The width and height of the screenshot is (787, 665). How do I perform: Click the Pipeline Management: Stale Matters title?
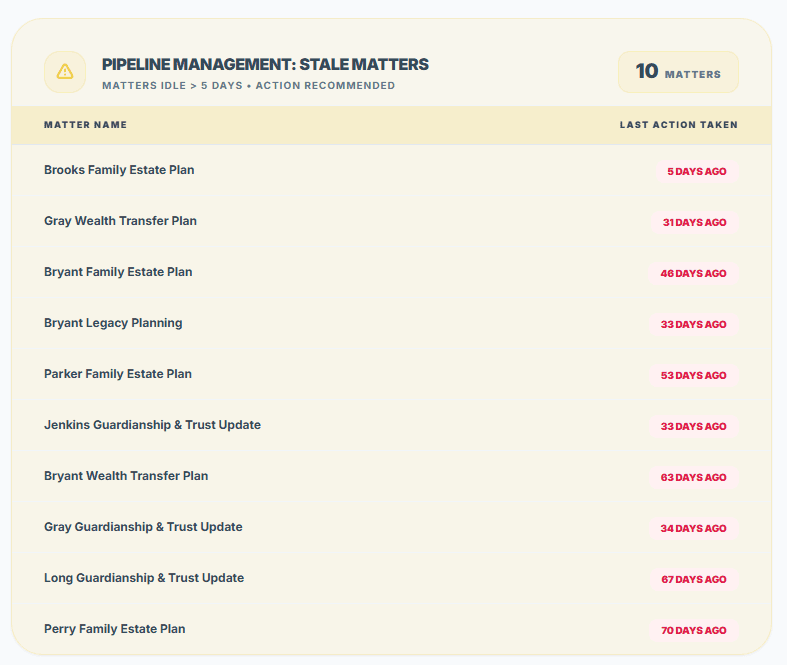tap(265, 65)
